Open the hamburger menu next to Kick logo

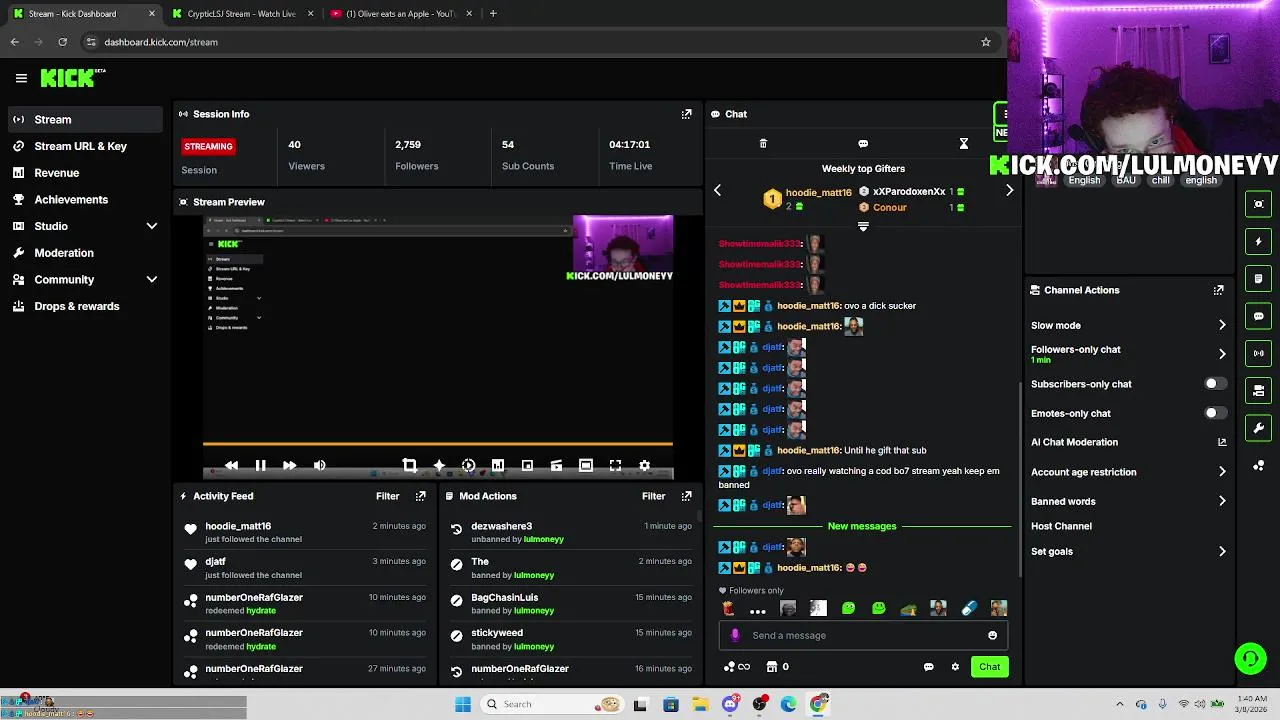point(21,78)
